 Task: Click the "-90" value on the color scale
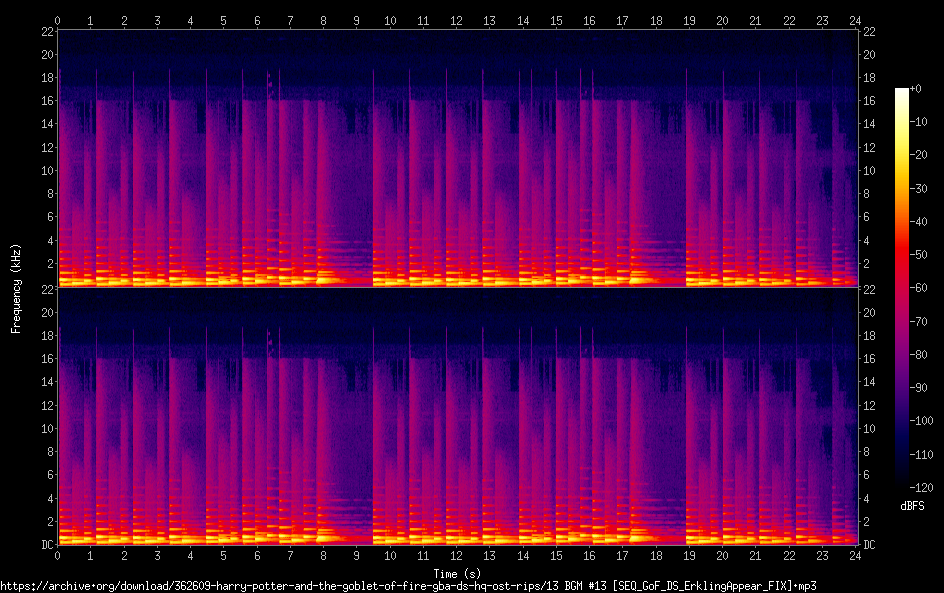tap(919, 388)
